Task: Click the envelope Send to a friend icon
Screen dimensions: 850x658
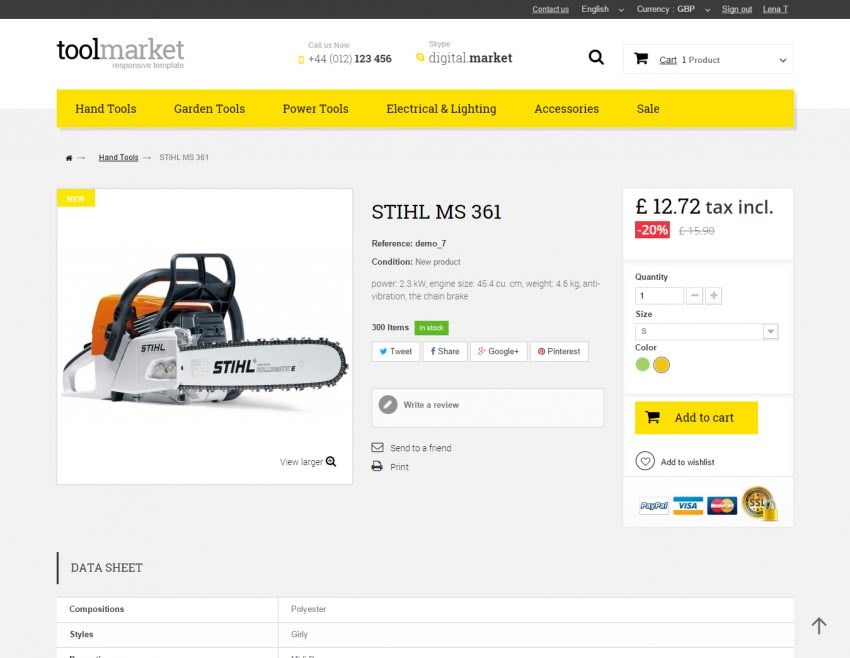Action: tap(377, 447)
